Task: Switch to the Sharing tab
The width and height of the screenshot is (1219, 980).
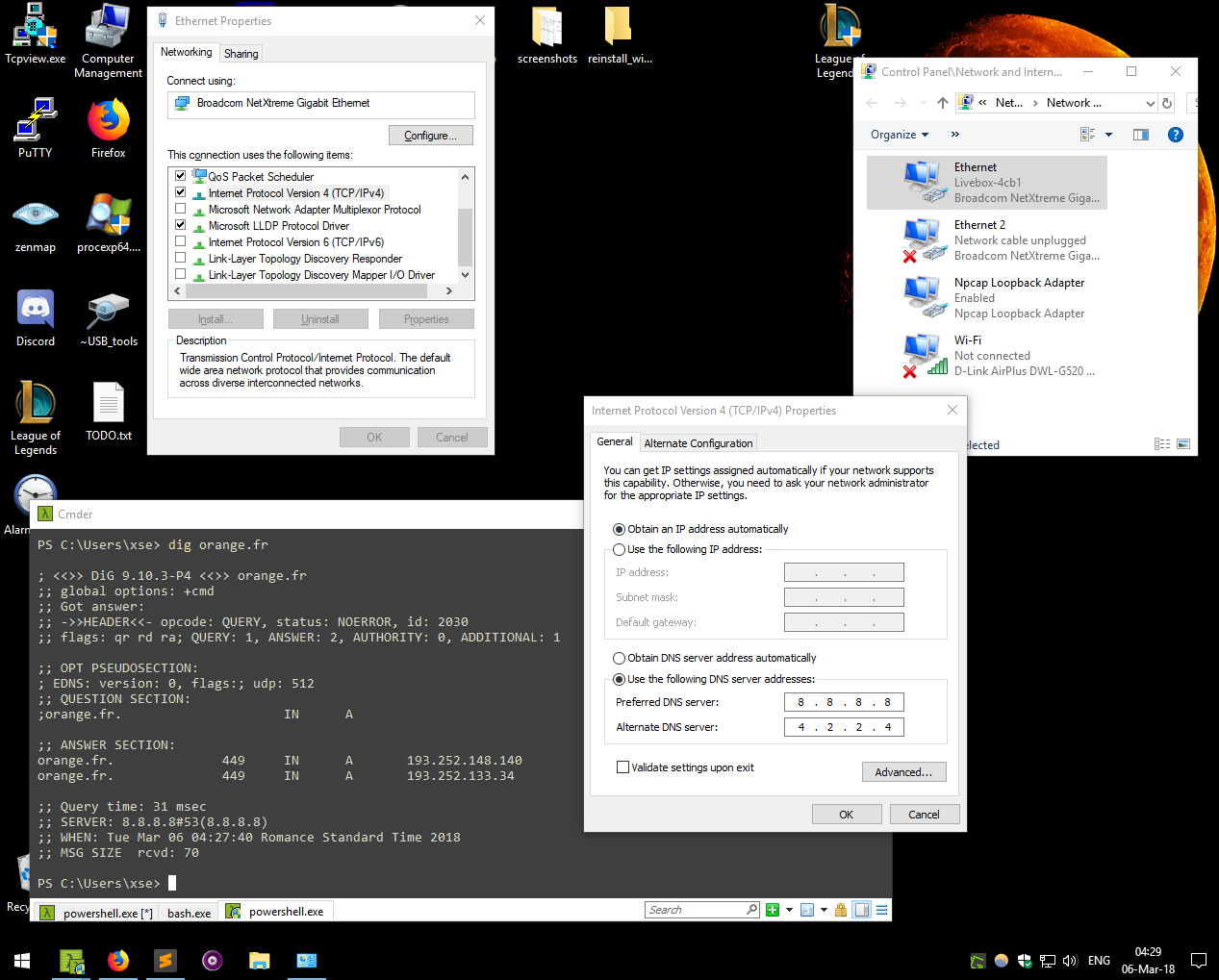Action: point(240,53)
